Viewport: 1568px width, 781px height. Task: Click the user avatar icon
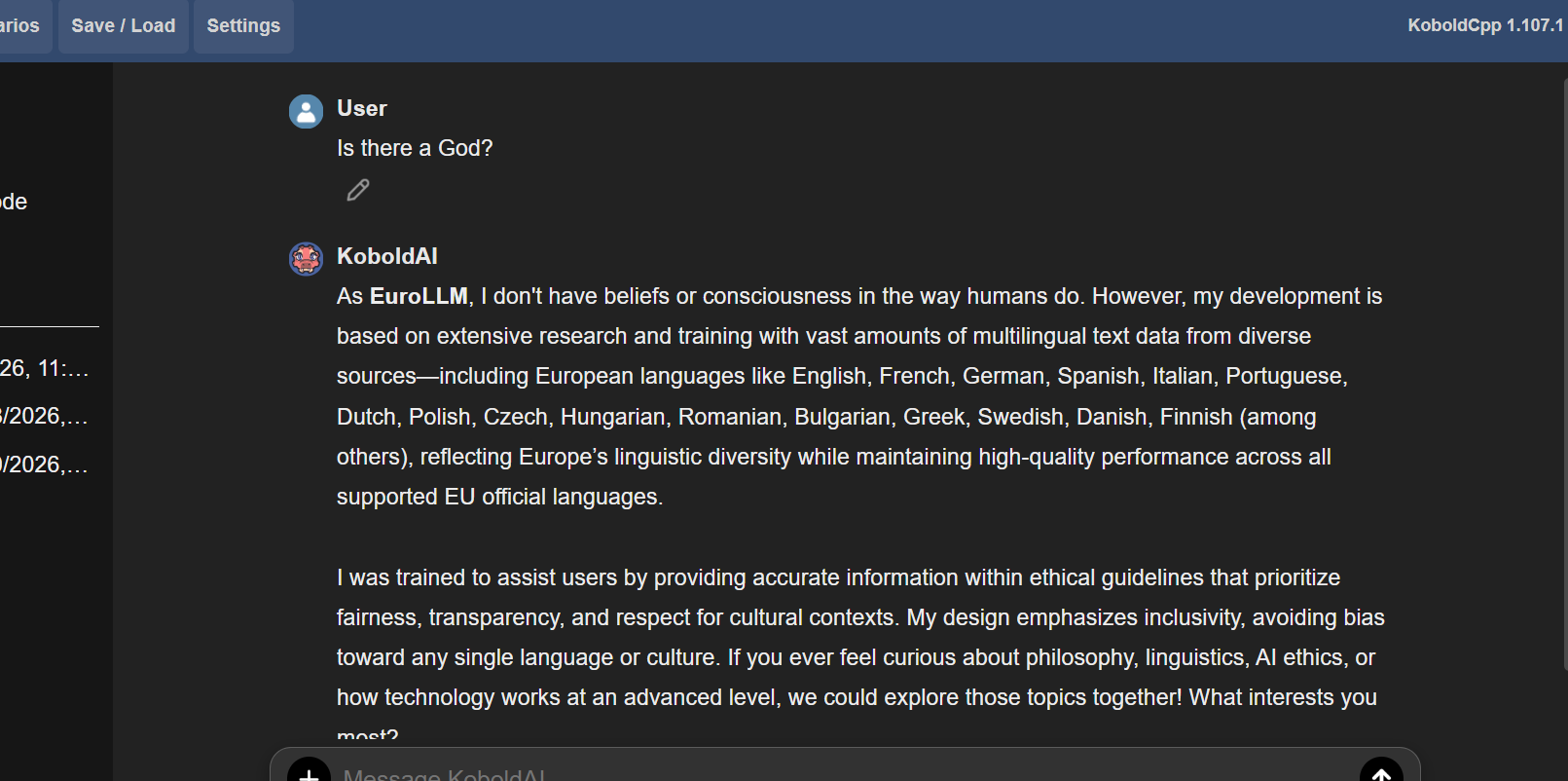pos(306,111)
